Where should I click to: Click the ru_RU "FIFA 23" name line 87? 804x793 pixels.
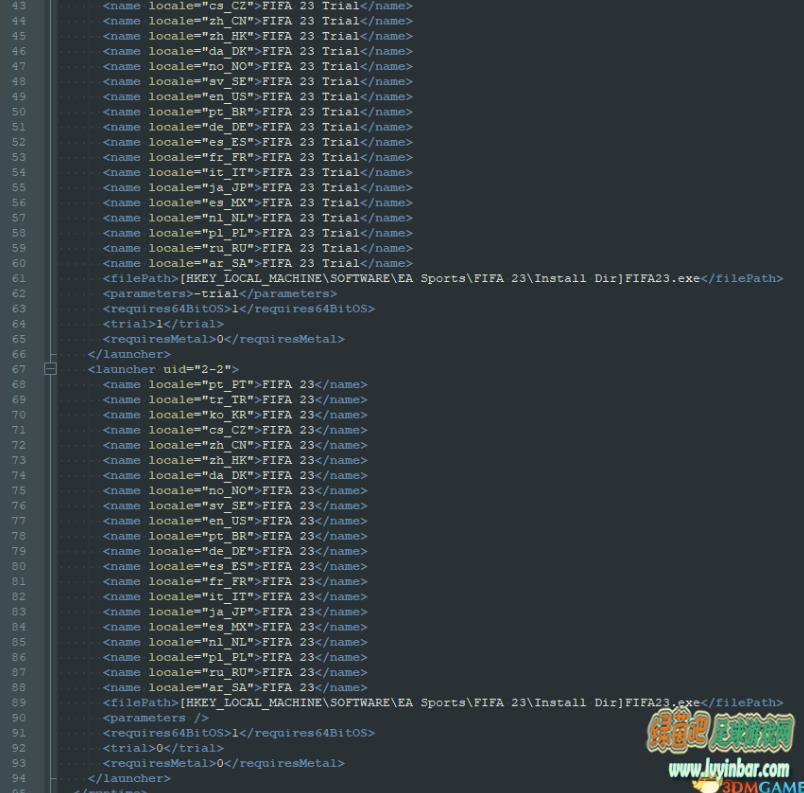pos(235,673)
